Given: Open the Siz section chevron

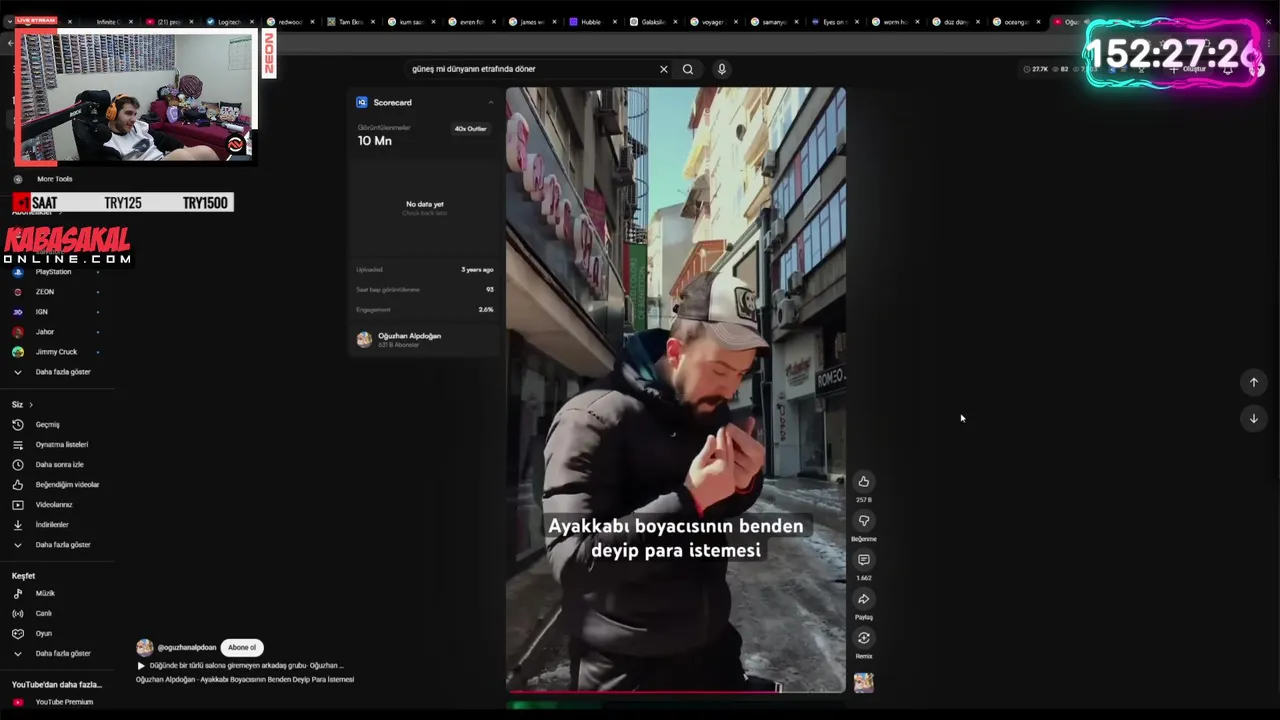Looking at the screenshot, I should [31, 405].
